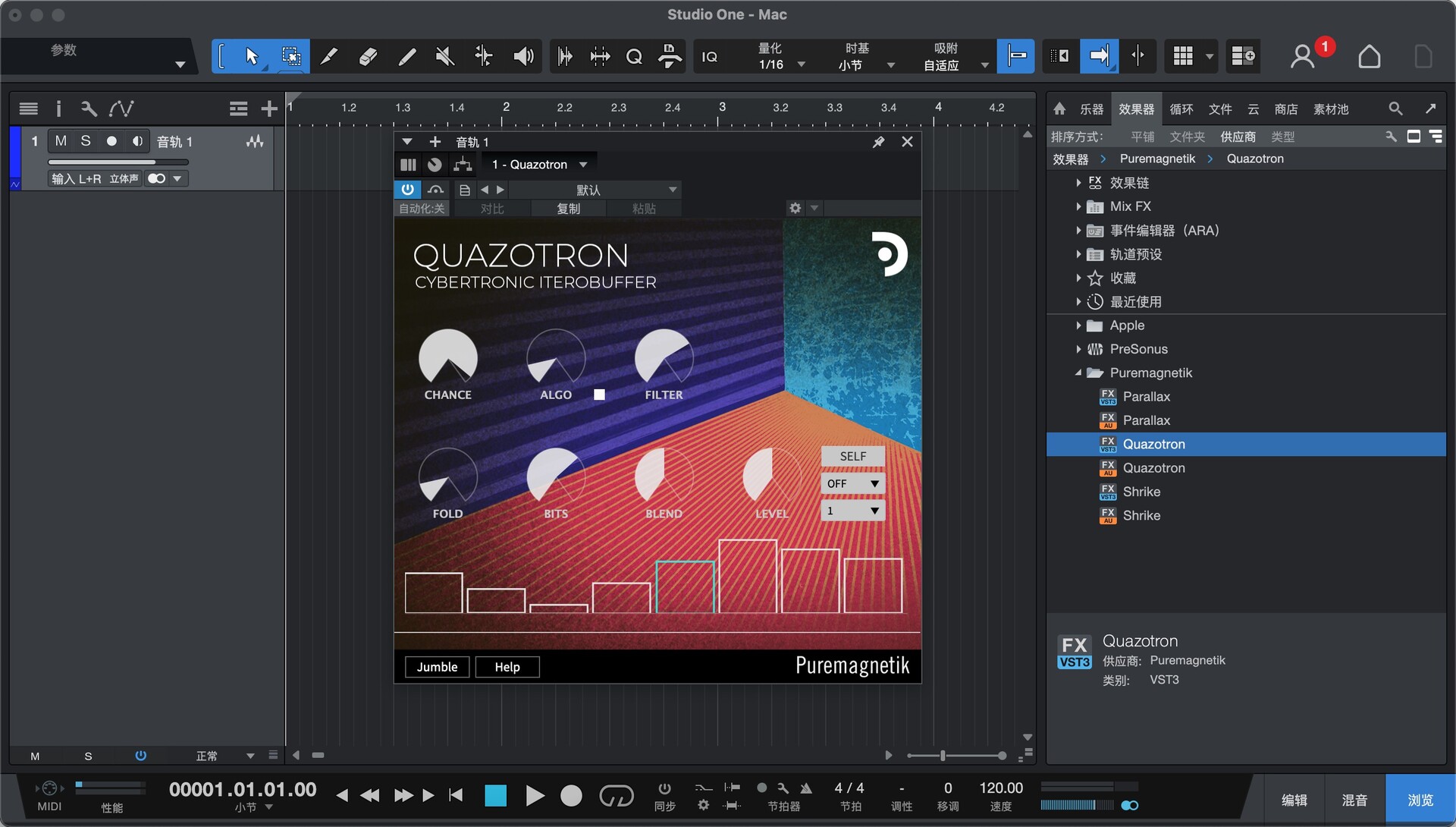Screen dimensions: 1456x827
Task: Solo track 音轨 1
Action: [86, 141]
